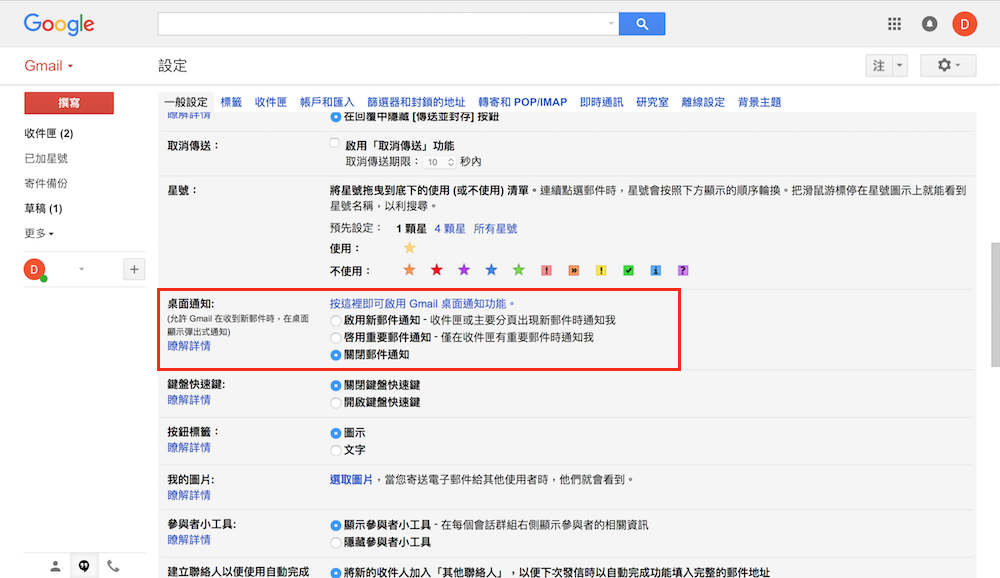Open Hangouts conversations tab icon
Viewport: 1000px width, 578px height.
pyautogui.click(x=85, y=566)
